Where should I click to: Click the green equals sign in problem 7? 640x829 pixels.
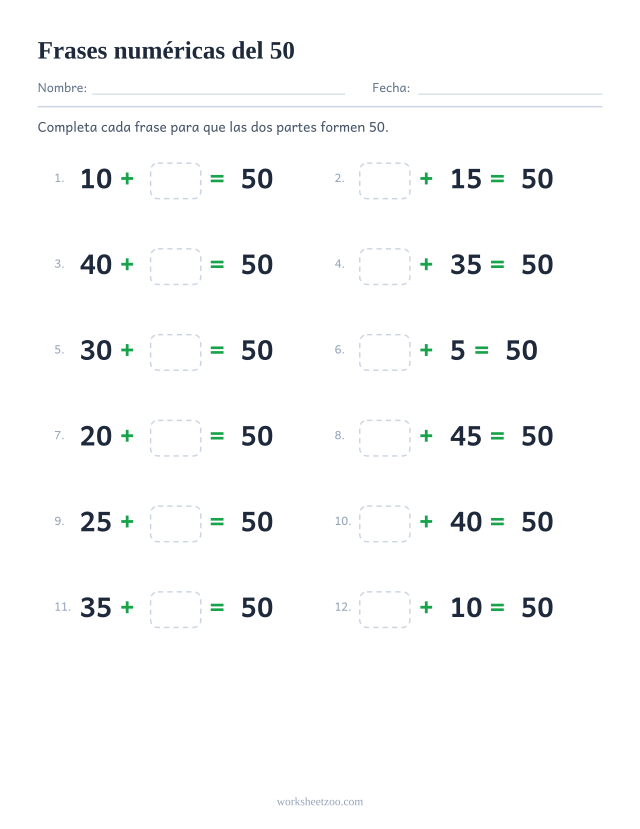217,436
